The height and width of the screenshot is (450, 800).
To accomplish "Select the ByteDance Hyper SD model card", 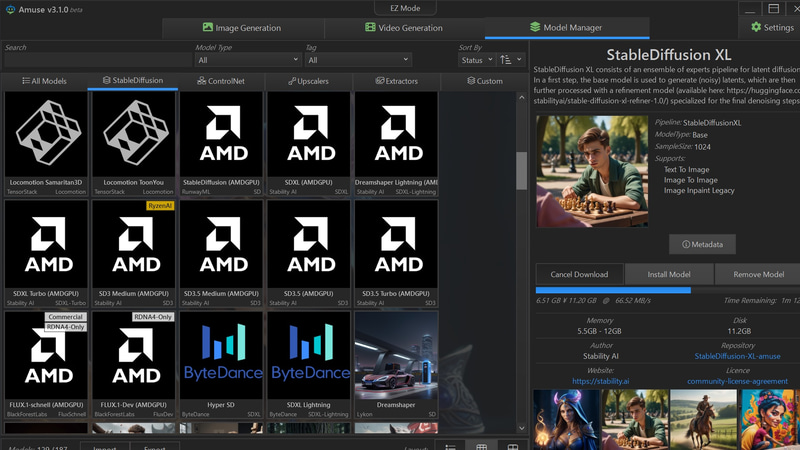I will 221,365.
